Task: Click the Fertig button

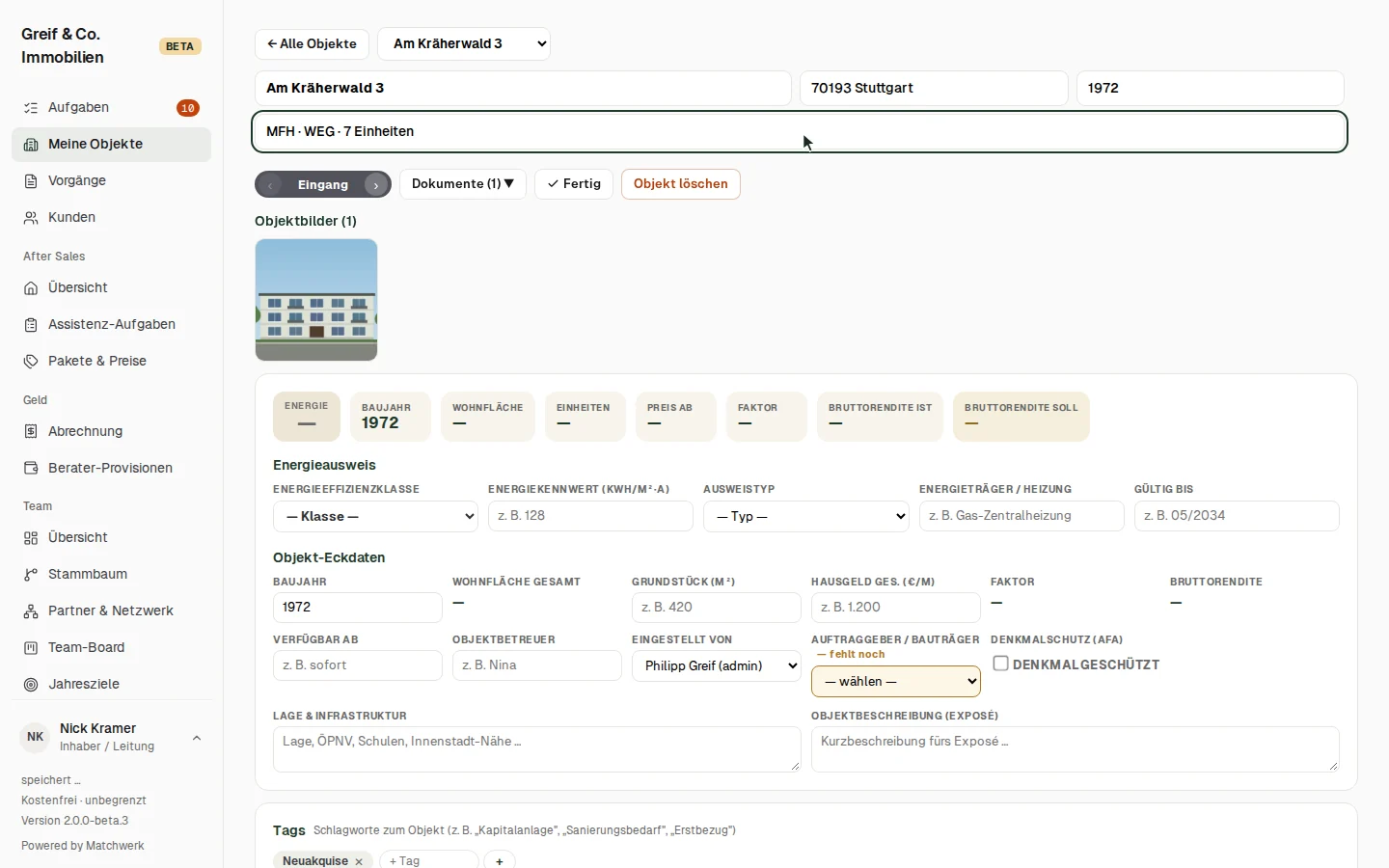Action: (x=574, y=184)
